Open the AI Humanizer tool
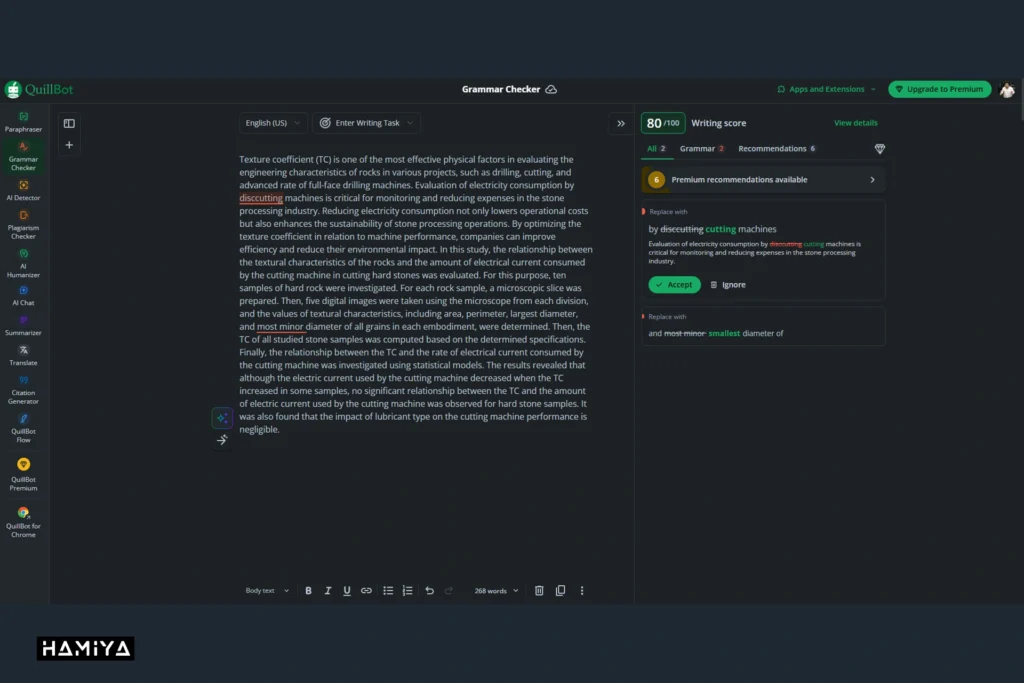Screen dimensions: 1024x683 23,261
